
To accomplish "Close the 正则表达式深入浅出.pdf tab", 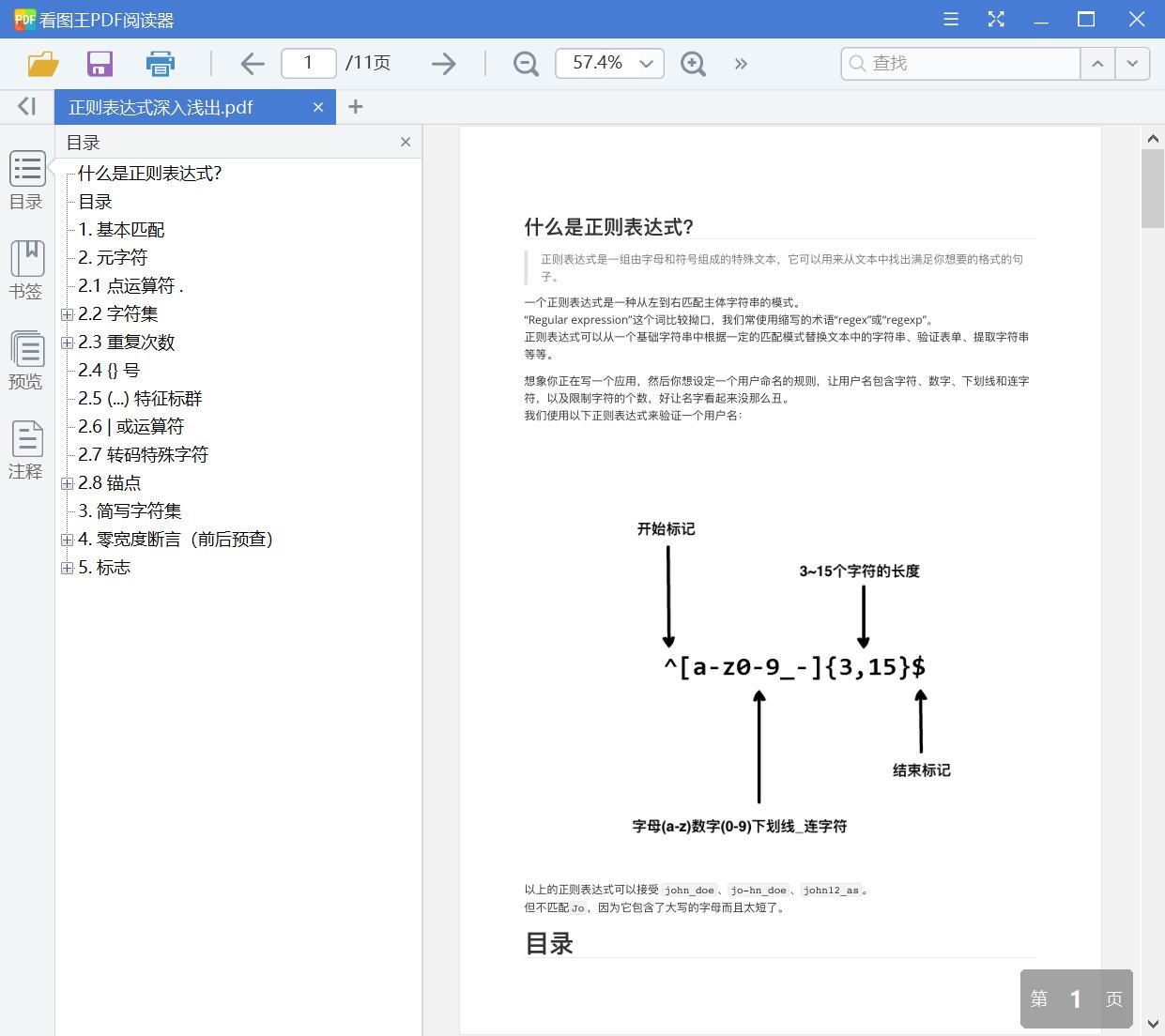I will 318,107.
